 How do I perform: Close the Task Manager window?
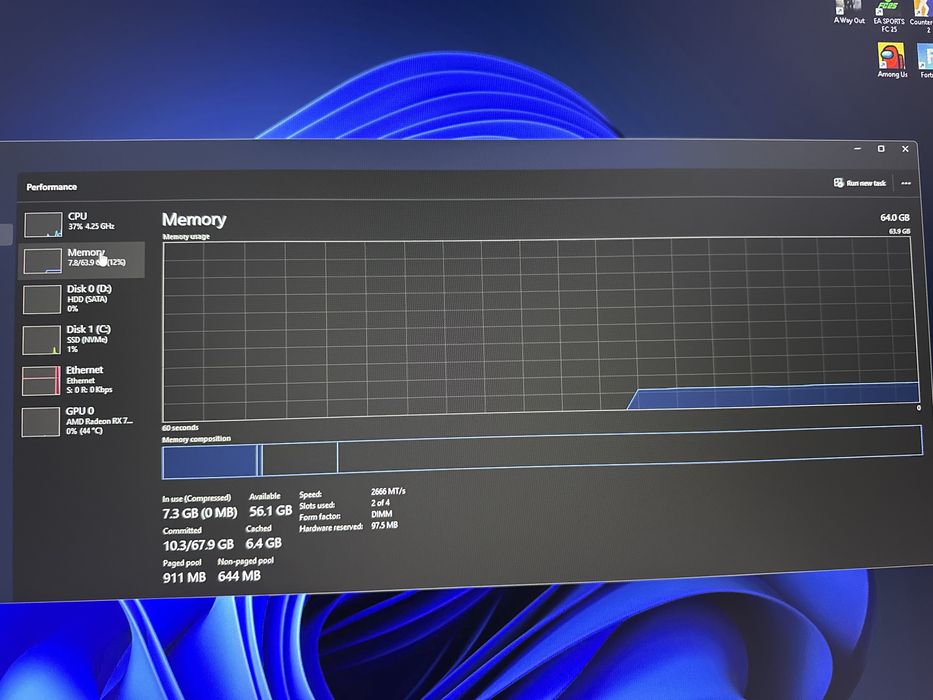click(905, 149)
